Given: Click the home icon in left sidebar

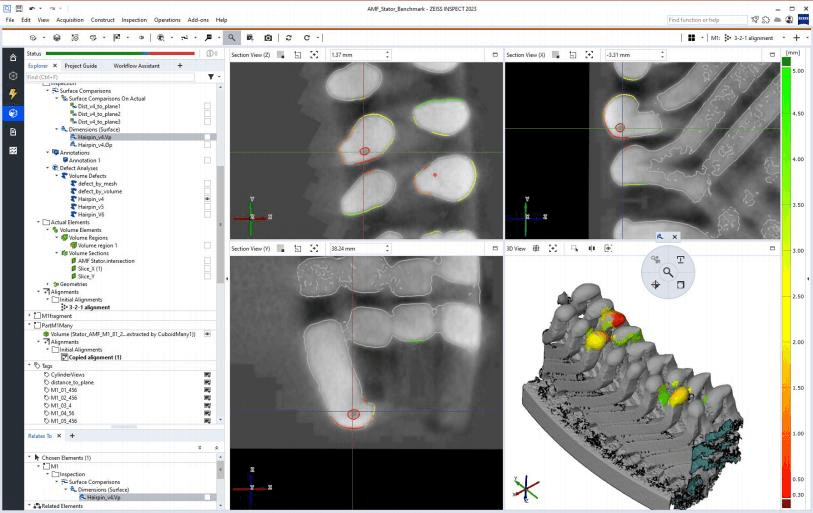Looking at the screenshot, I should click(12, 59).
